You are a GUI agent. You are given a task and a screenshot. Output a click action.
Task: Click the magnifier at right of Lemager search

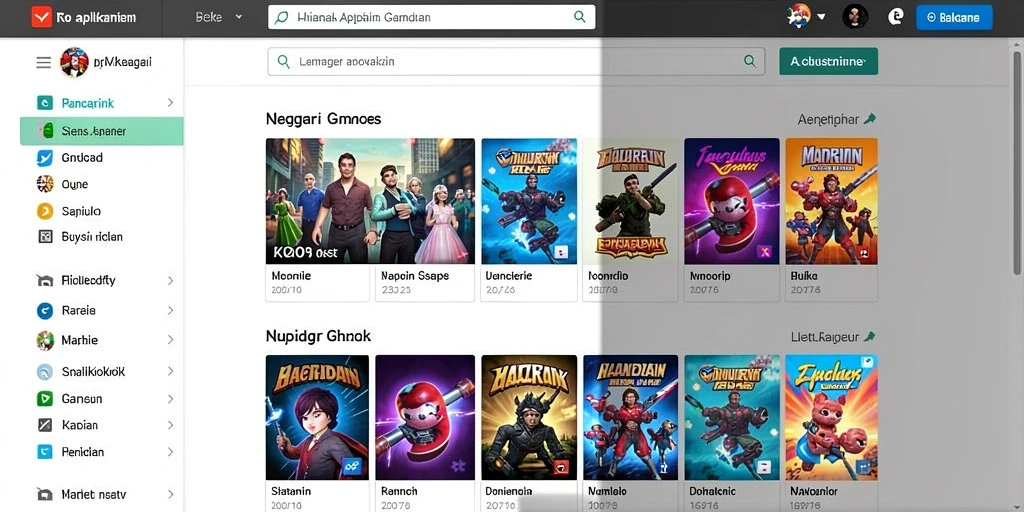coord(750,61)
